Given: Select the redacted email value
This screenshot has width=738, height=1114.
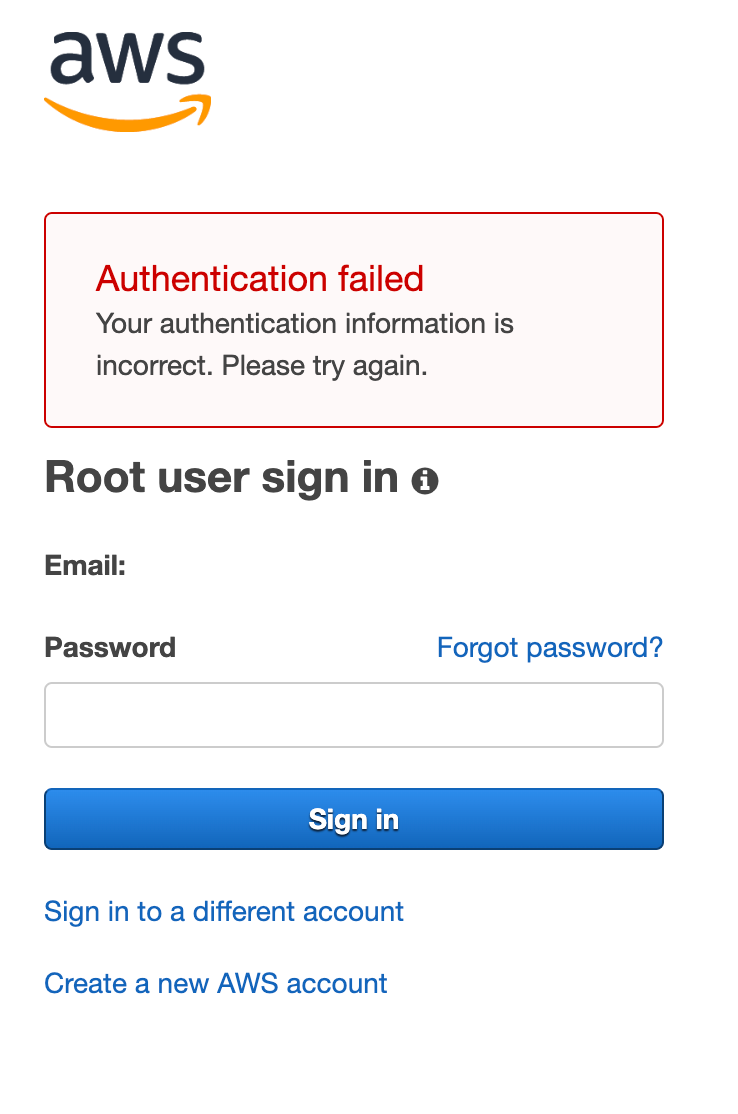Looking at the screenshot, I should tap(234, 564).
